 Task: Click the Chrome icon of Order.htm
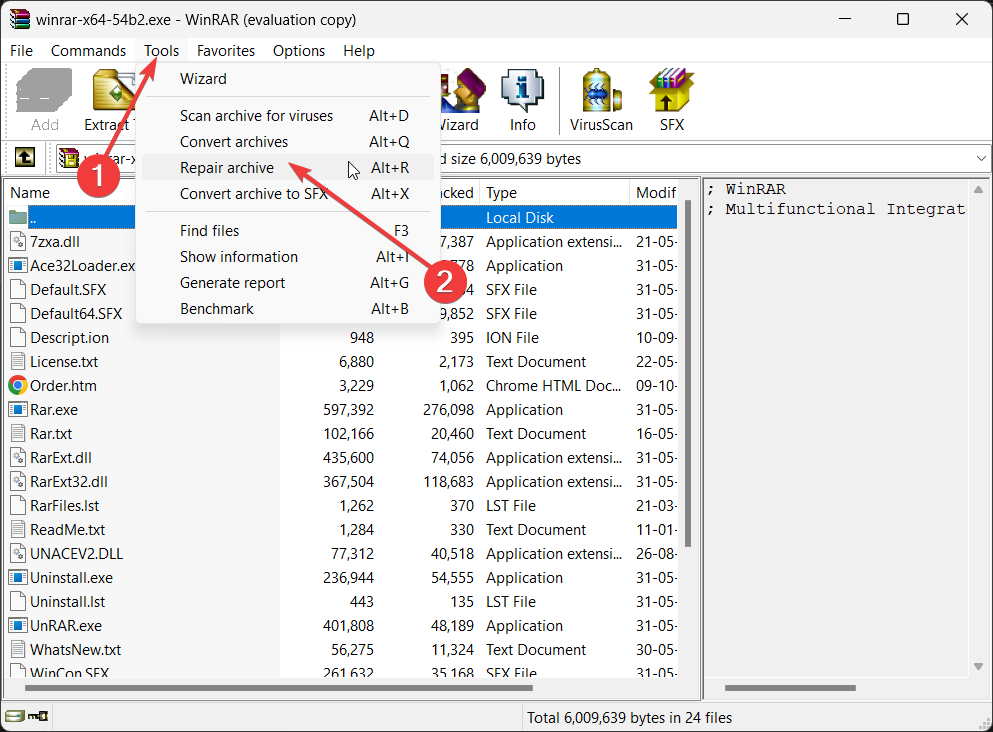pyautogui.click(x=18, y=385)
